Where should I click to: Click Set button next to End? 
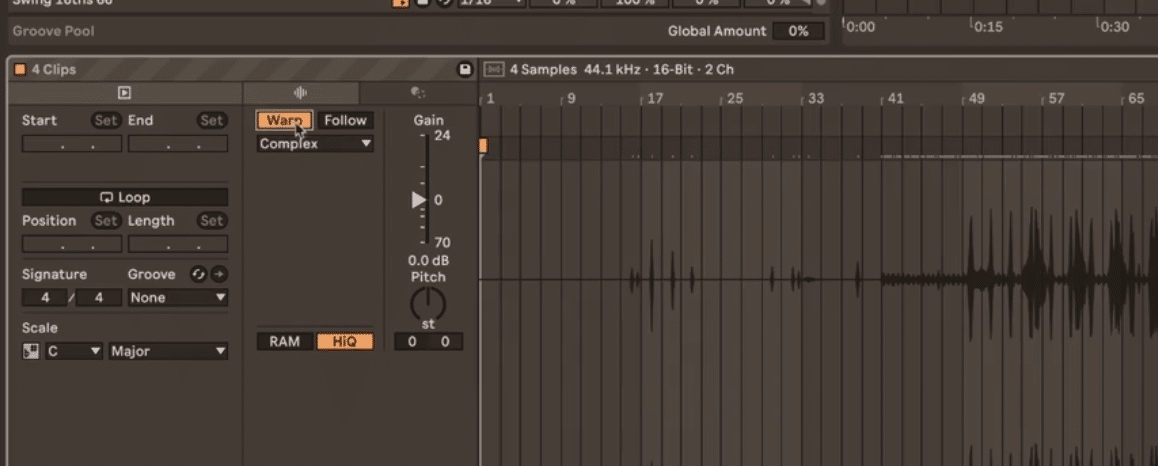click(212, 120)
